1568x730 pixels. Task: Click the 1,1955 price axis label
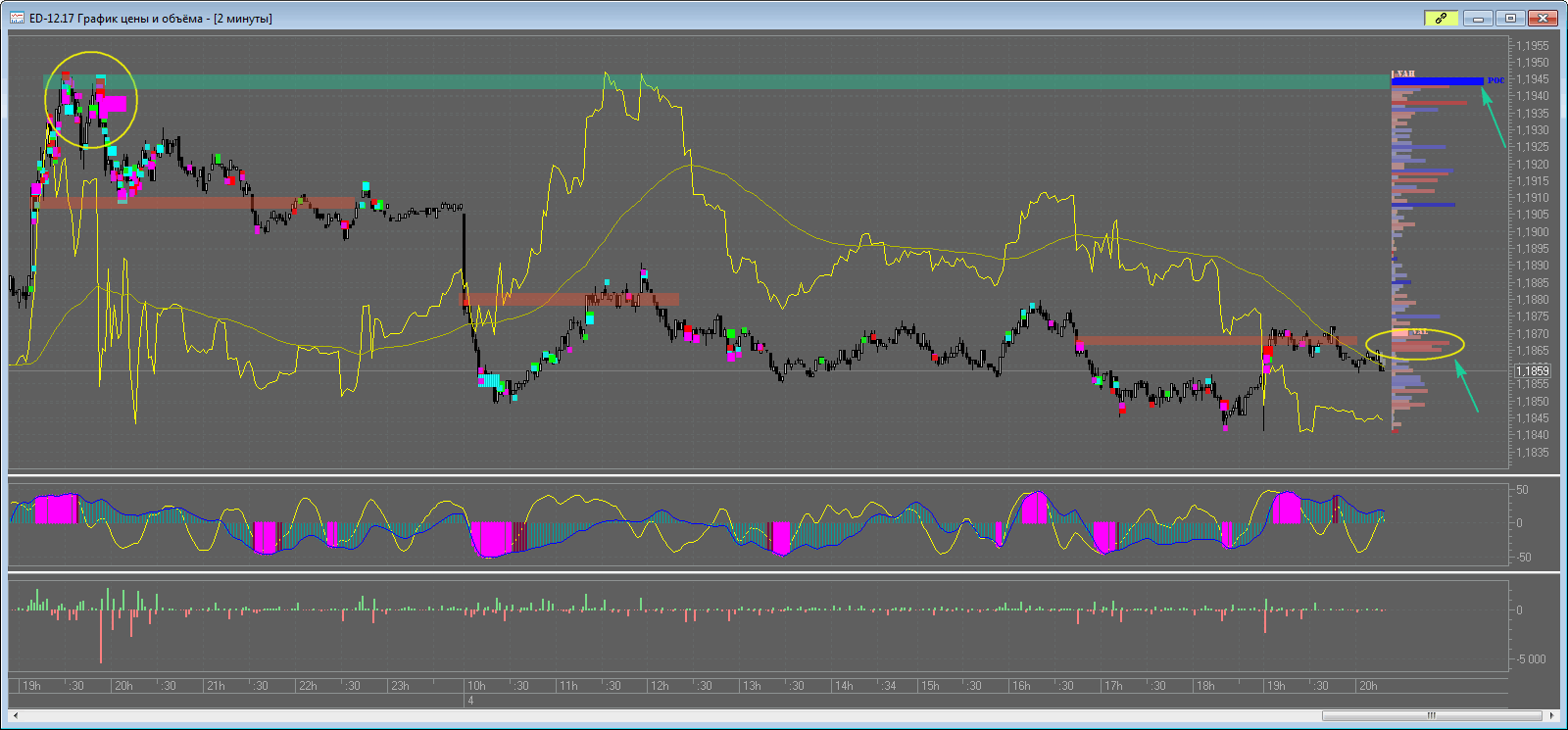tap(1533, 45)
